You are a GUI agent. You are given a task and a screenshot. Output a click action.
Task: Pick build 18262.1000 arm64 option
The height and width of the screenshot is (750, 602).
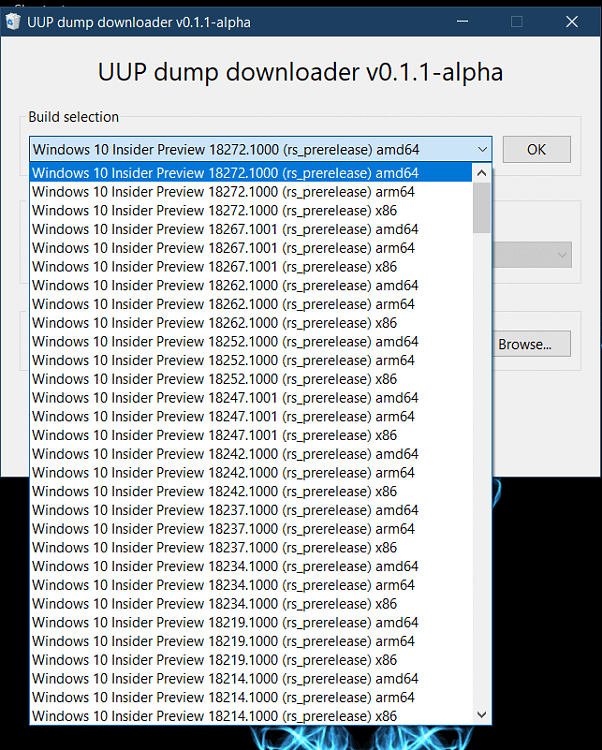coord(223,304)
